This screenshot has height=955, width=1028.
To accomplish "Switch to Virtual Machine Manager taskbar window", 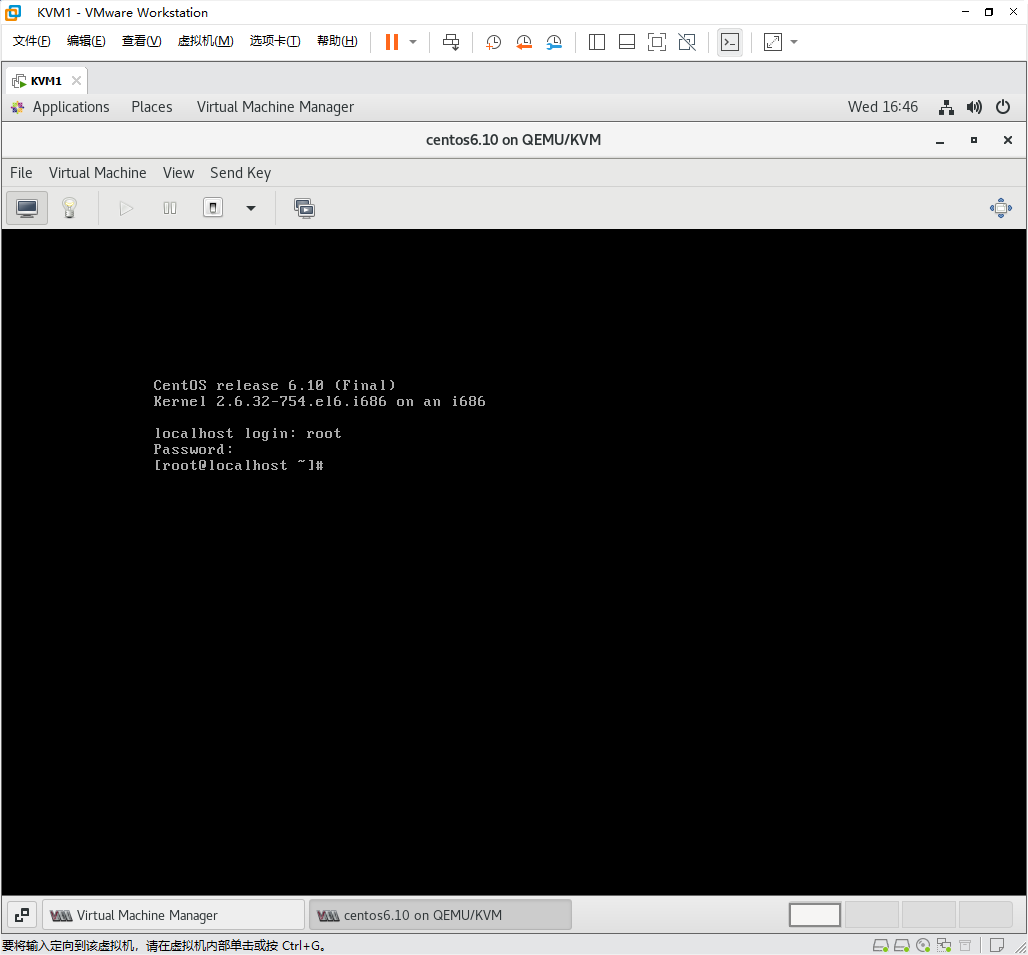I will [x=174, y=914].
